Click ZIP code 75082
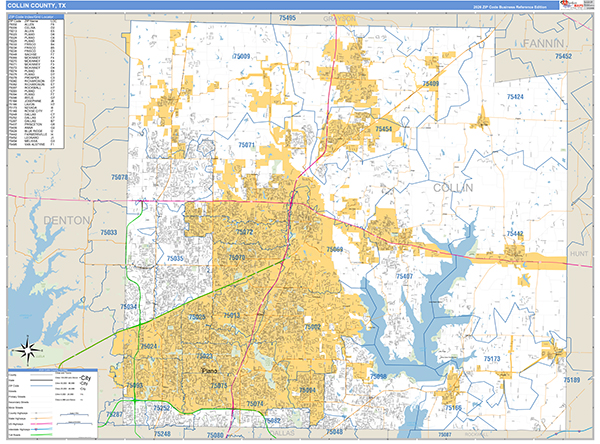 (272, 421)
